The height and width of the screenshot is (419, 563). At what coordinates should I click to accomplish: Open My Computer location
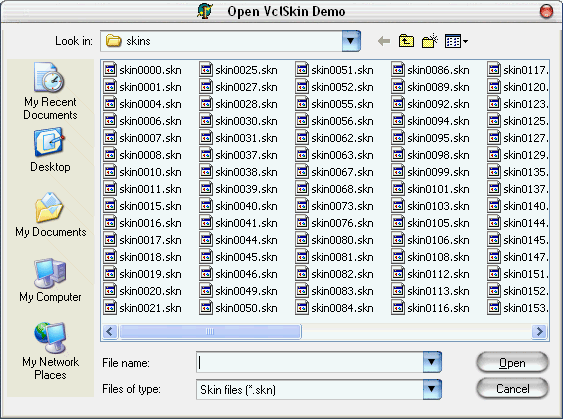pyautogui.click(x=50, y=280)
